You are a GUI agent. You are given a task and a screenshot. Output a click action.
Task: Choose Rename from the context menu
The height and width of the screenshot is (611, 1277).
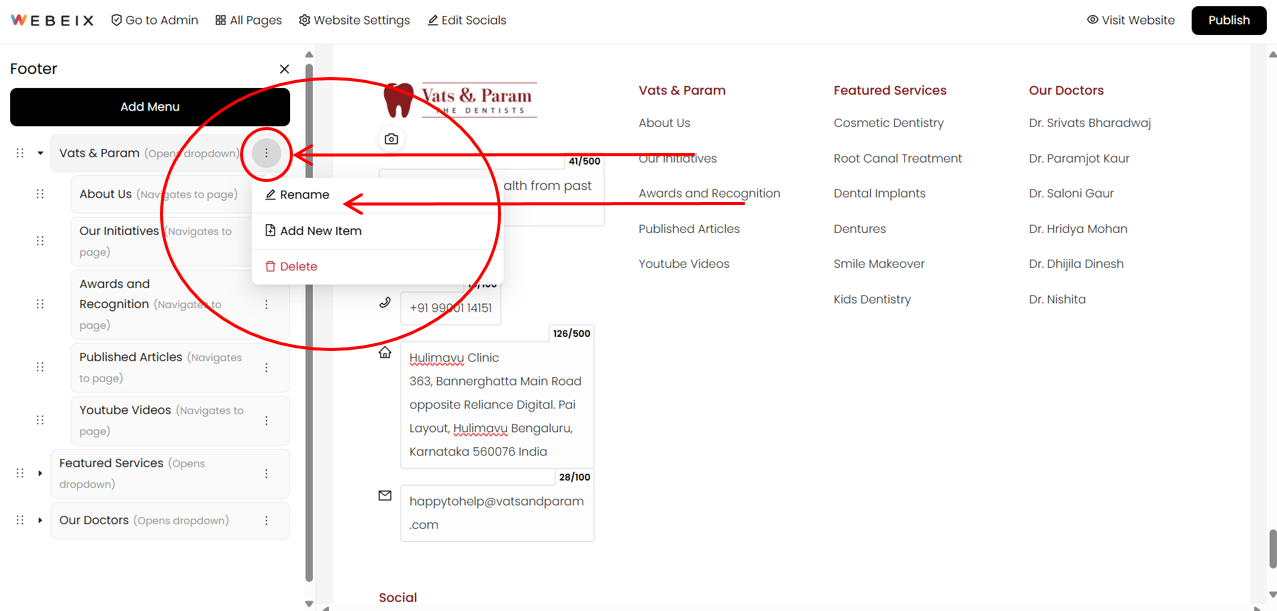pyautogui.click(x=376, y=195)
